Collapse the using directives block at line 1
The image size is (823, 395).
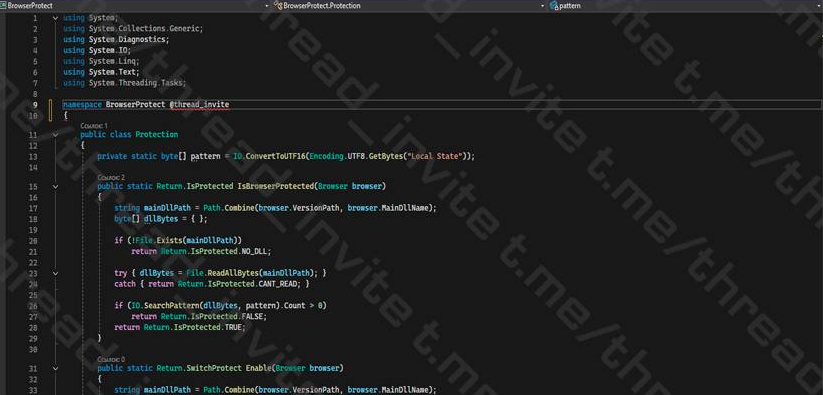tap(56, 18)
